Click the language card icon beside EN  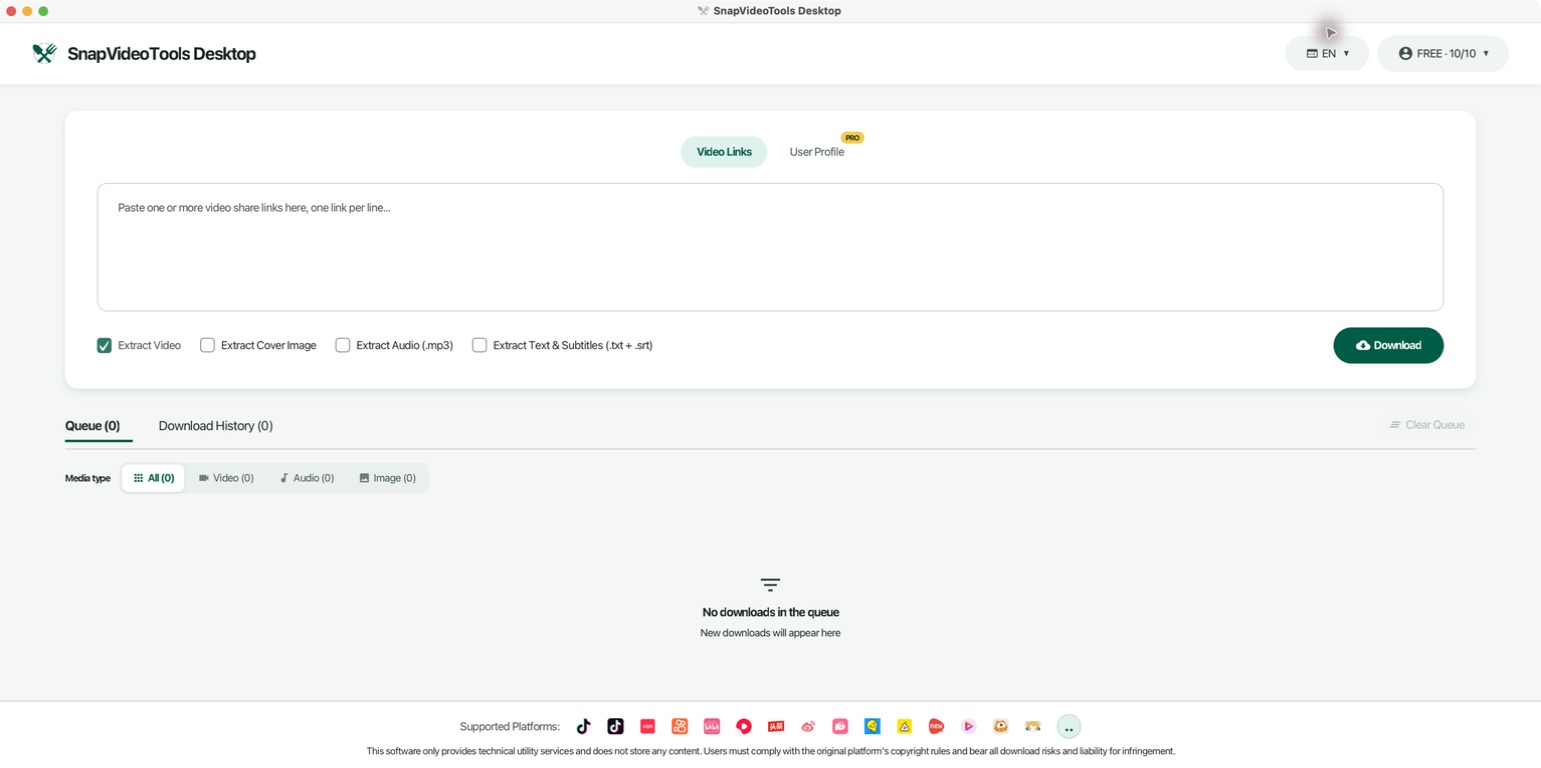point(1312,53)
